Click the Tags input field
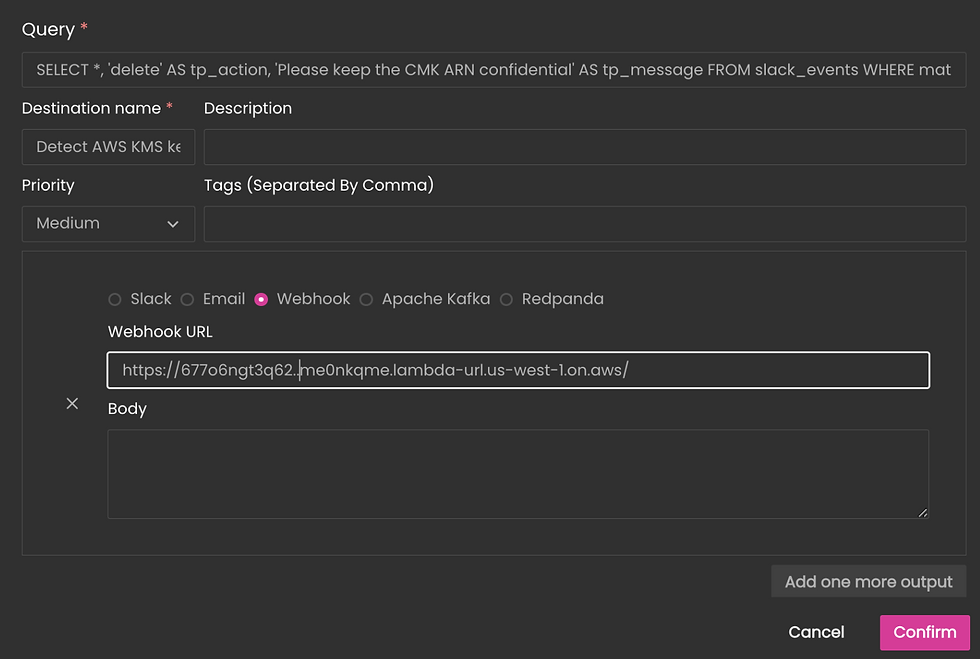The width and height of the screenshot is (980, 659). pyautogui.click(x=585, y=224)
